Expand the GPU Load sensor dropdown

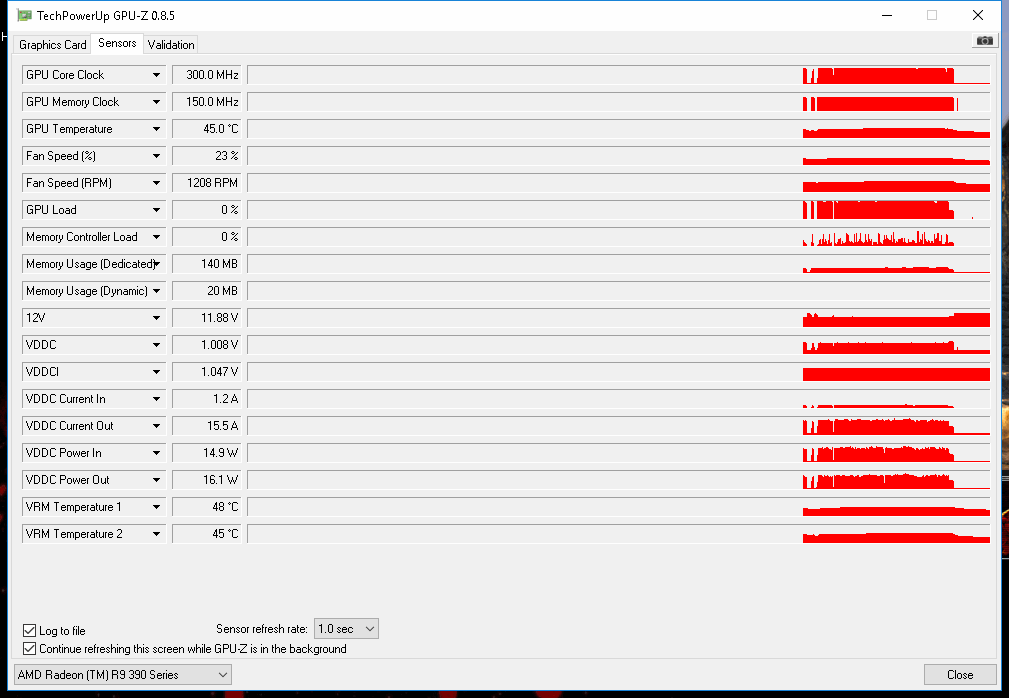156,210
